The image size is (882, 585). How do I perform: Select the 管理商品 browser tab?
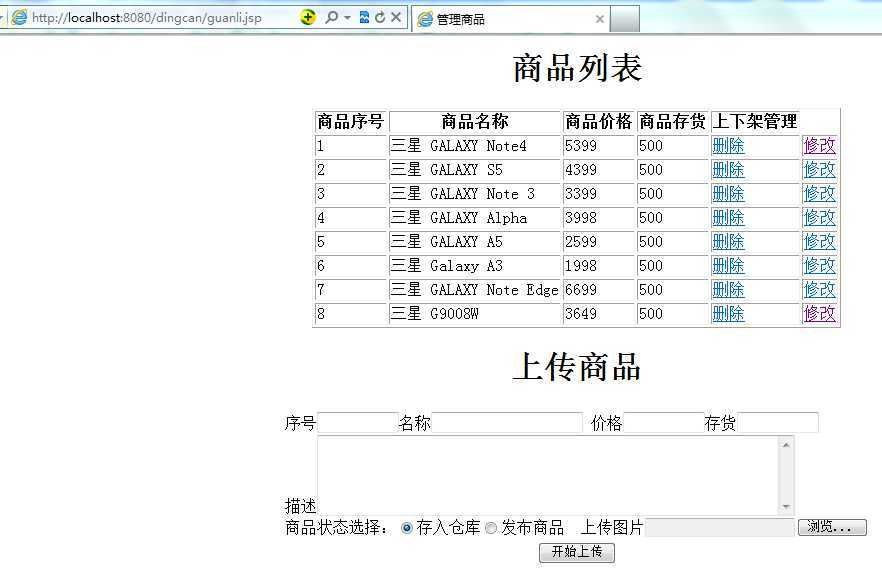(511, 19)
